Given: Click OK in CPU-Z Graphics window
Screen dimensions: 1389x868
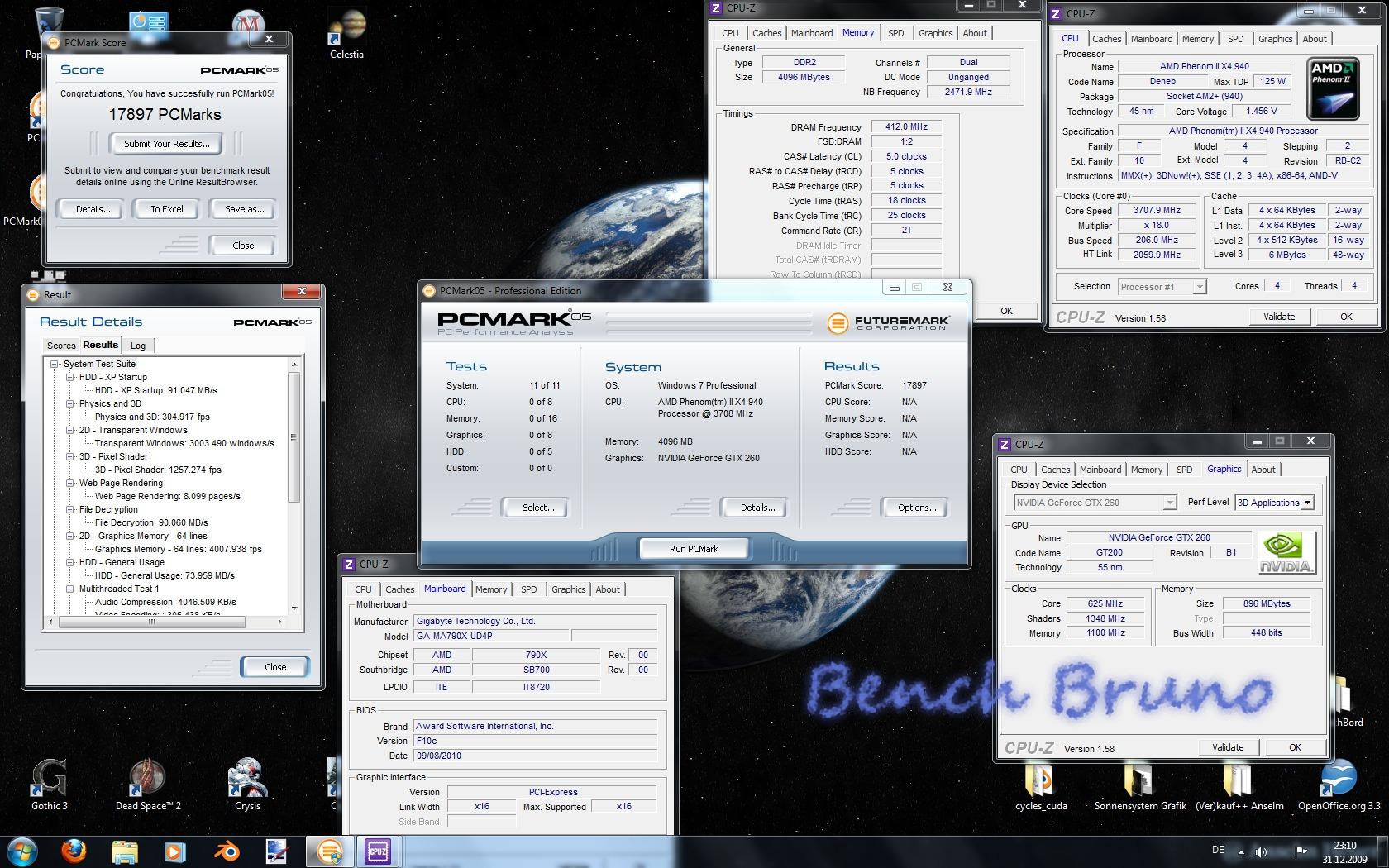Looking at the screenshot, I should coord(1295,747).
